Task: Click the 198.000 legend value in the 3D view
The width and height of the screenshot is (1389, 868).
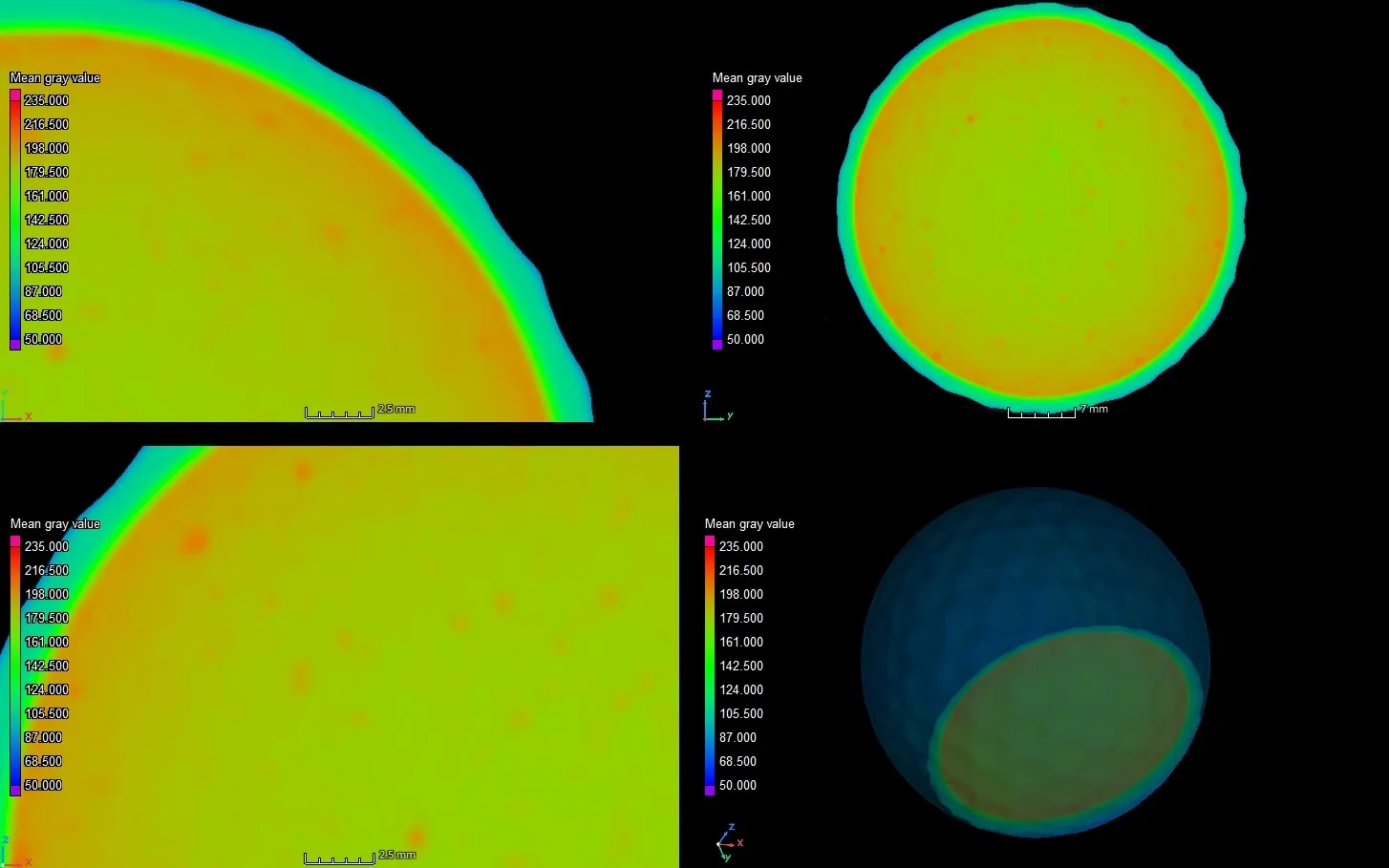Action: point(741,594)
